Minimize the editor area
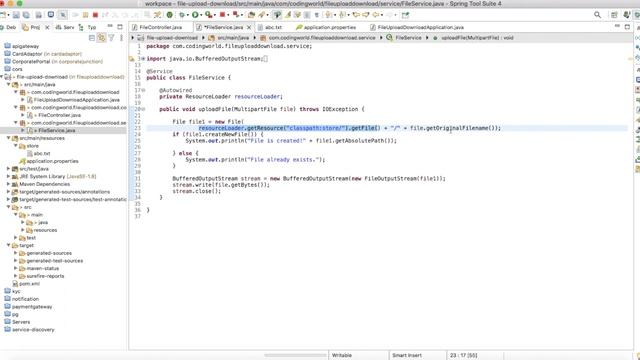This screenshot has height=360, width=640. [x=618, y=27]
